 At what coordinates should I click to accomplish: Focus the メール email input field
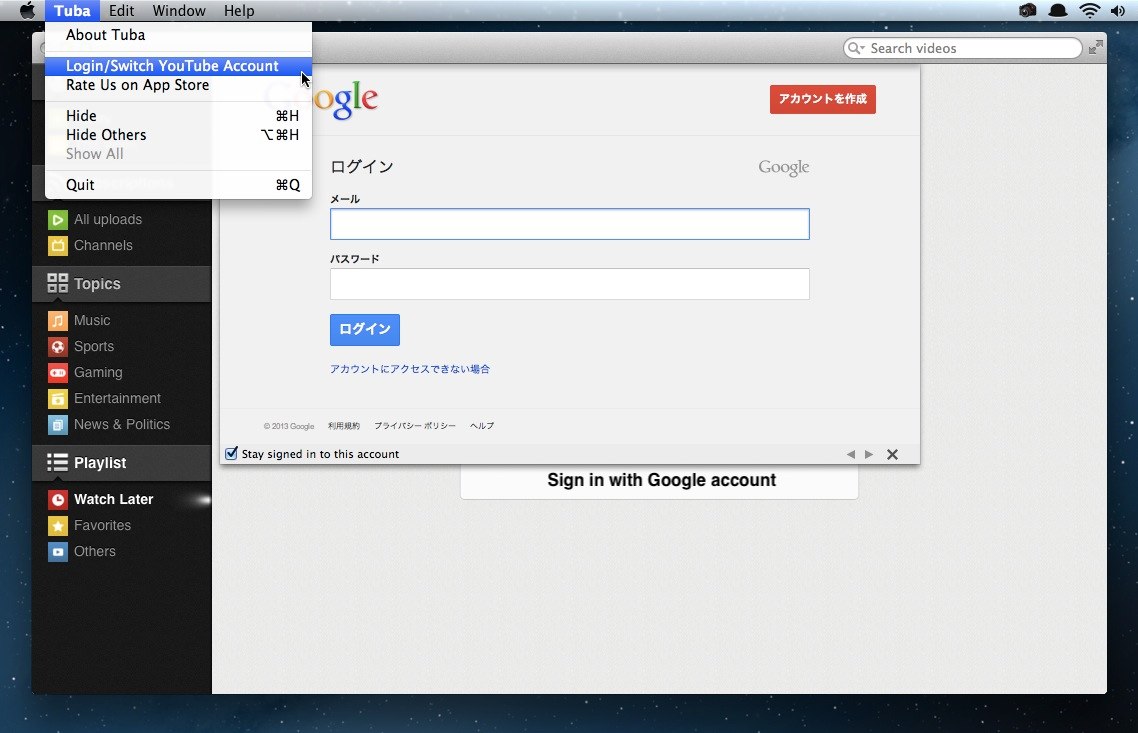[x=570, y=224]
